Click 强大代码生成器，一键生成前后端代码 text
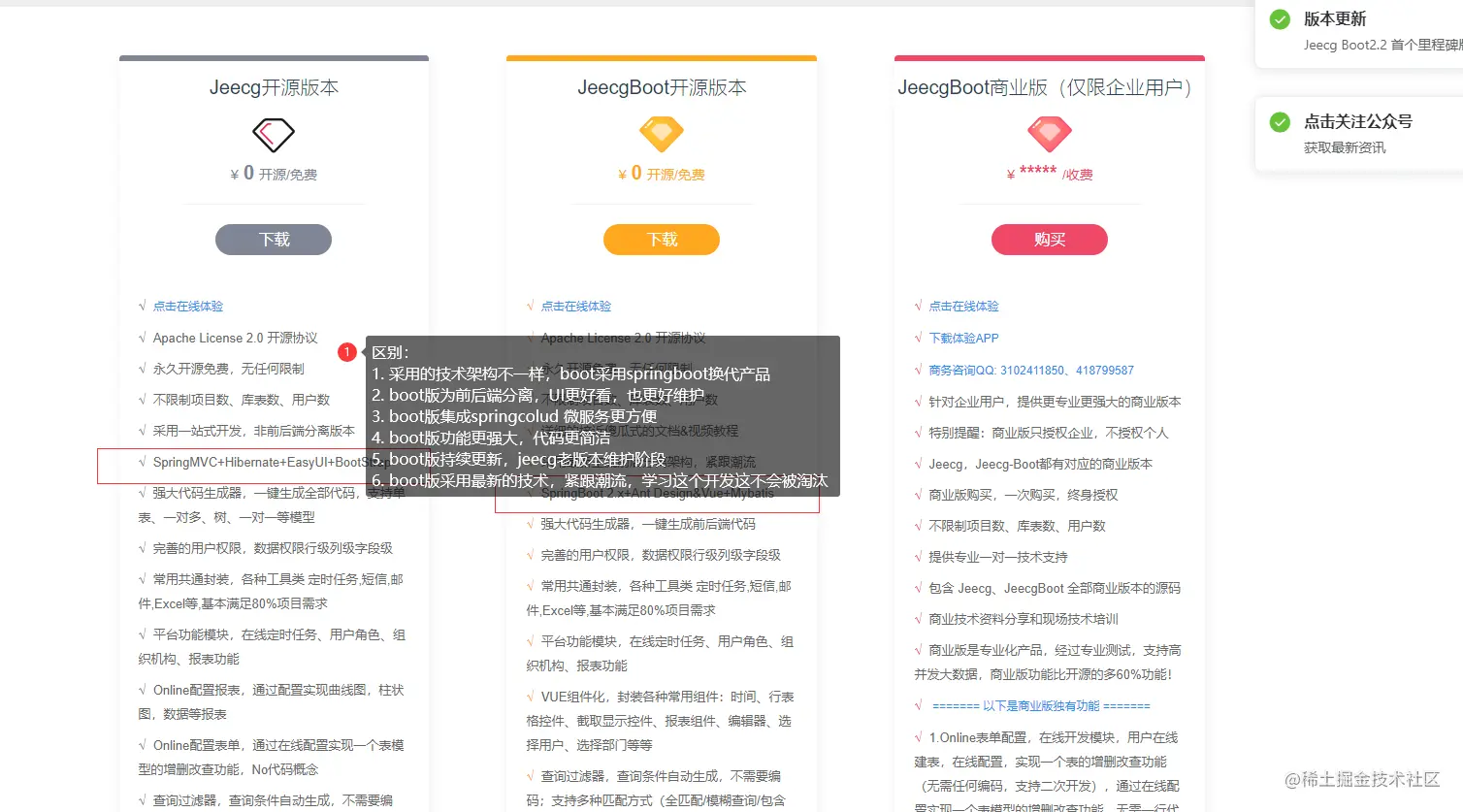Viewport: 1463px width, 812px height. coord(648,525)
